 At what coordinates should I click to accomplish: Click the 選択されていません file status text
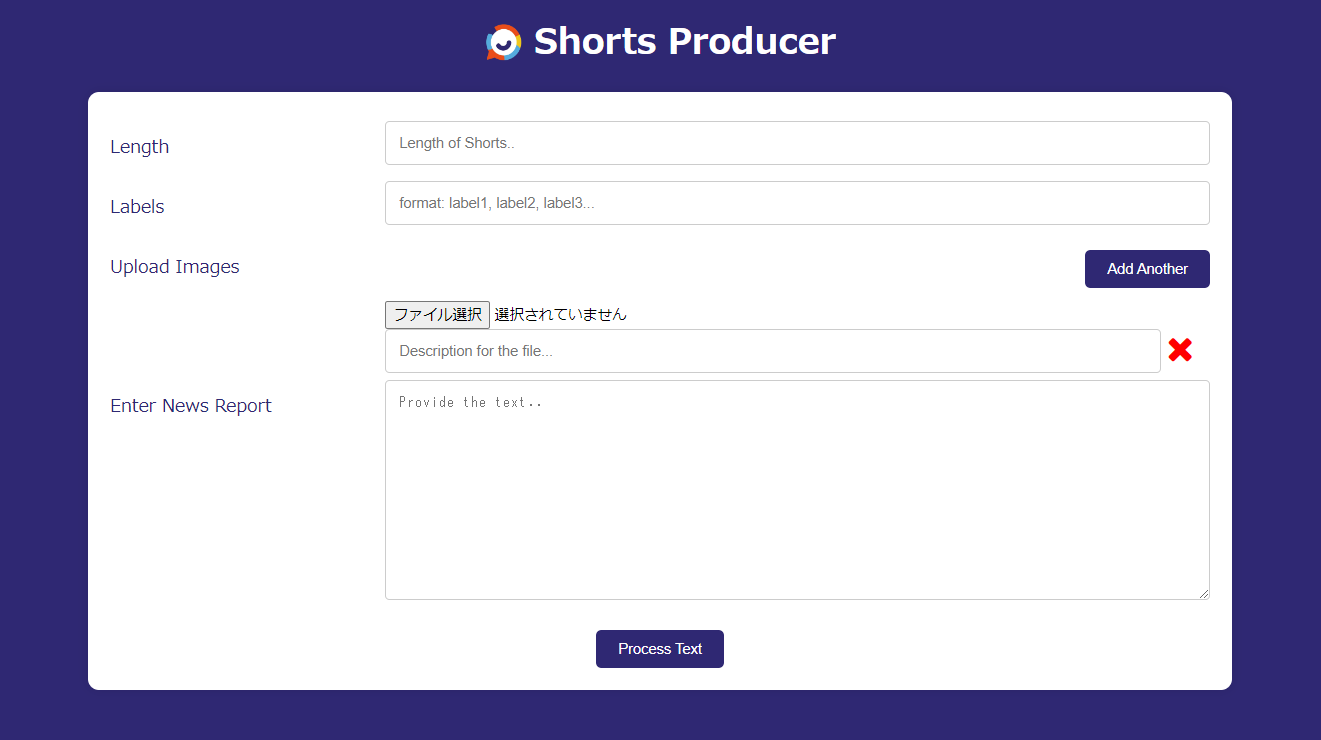[x=561, y=314]
